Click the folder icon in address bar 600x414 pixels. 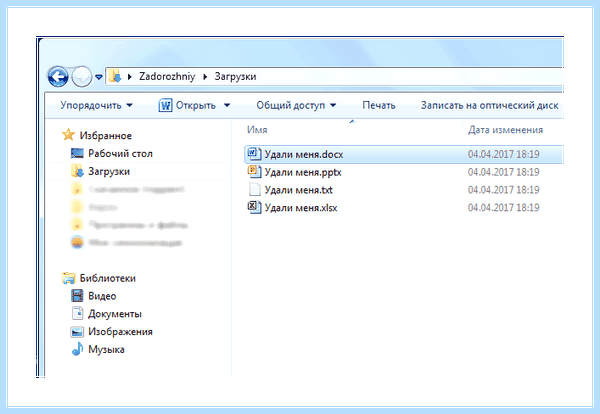click(115, 77)
